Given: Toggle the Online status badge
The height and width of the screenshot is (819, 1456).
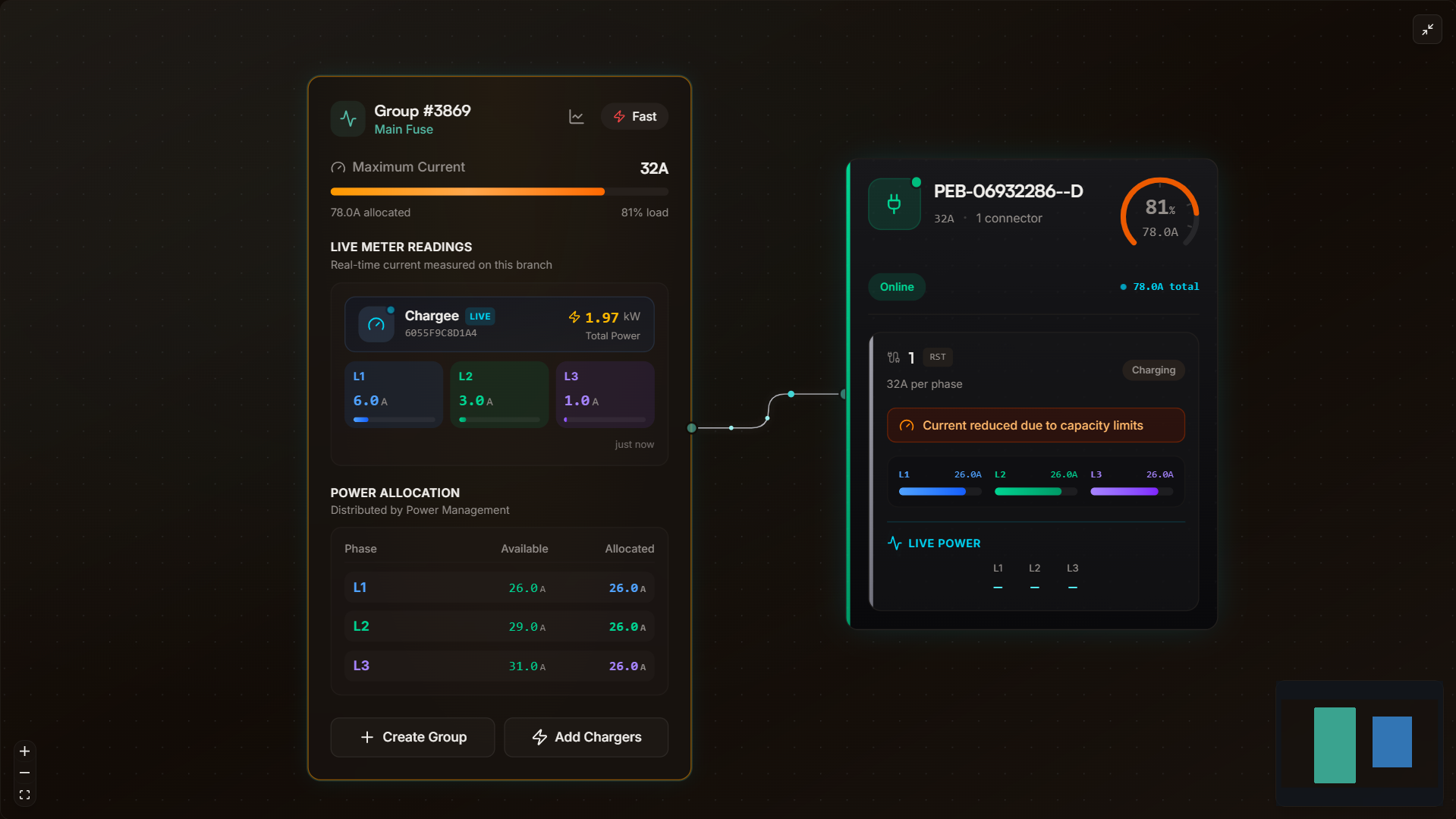Looking at the screenshot, I should pos(896,287).
